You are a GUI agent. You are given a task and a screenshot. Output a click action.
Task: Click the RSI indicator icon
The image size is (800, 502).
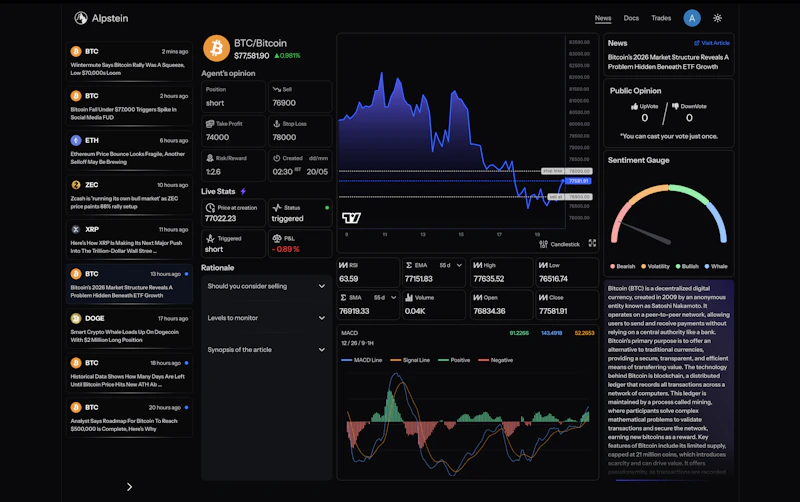pyautogui.click(x=343, y=265)
